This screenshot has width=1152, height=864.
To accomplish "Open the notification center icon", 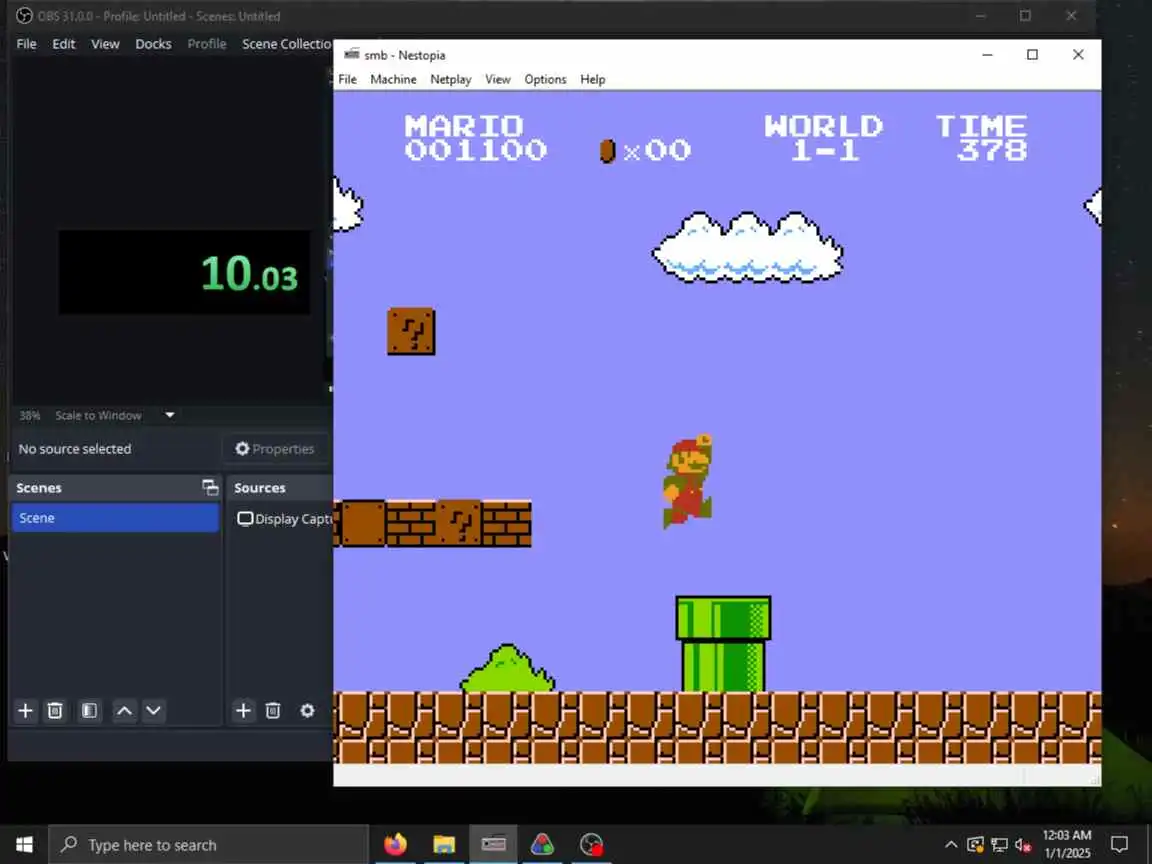I will (x=1119, y=845).
